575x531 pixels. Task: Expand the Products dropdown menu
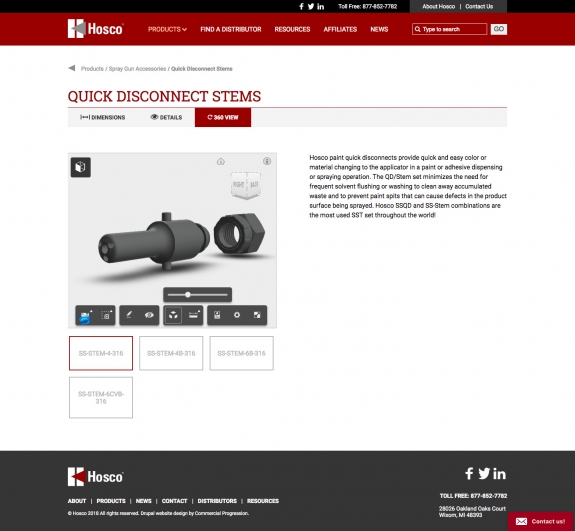167,29
